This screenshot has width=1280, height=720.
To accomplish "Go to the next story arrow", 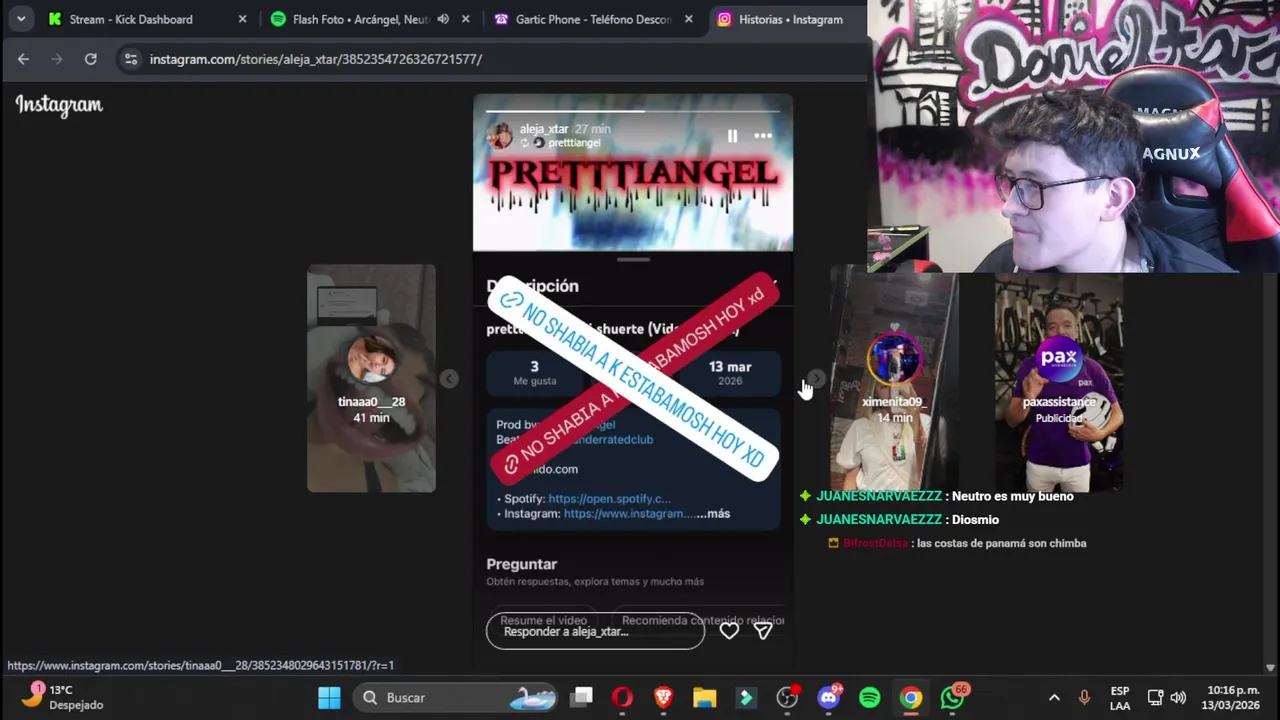I will [x=816, y=378].
